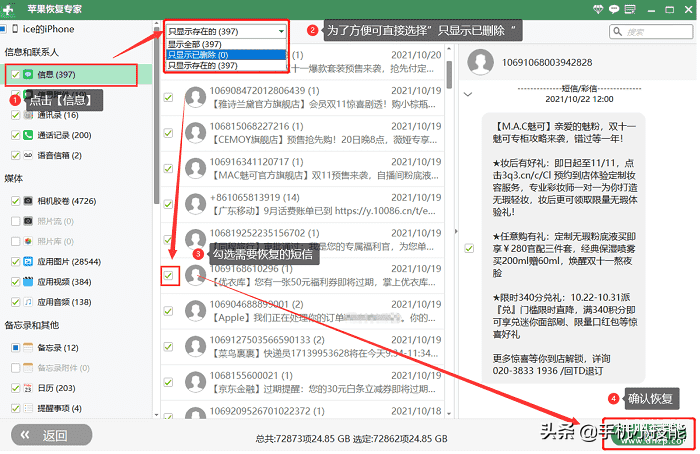The width and height of the screenshot is (700, 454).
Task: Uncheck the 日历 (203) checkbox
Action: (x=16, y=388)
